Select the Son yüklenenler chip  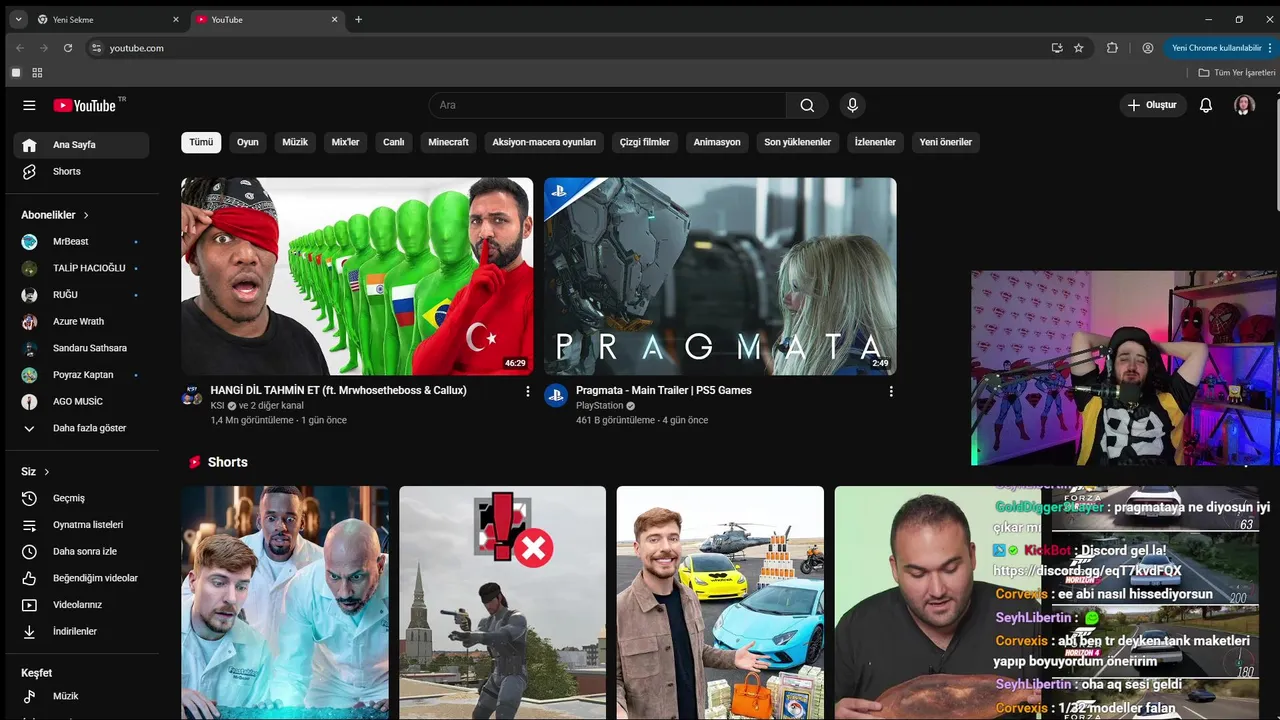[x=798, y=142]
